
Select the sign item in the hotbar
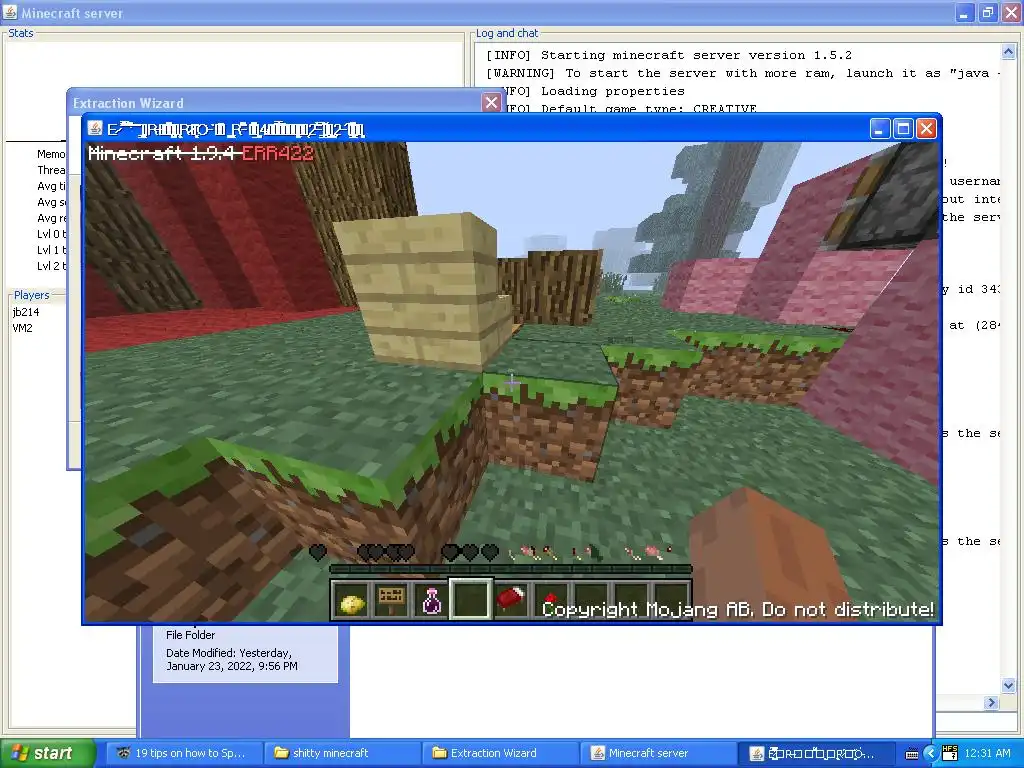tap(391, 600)
